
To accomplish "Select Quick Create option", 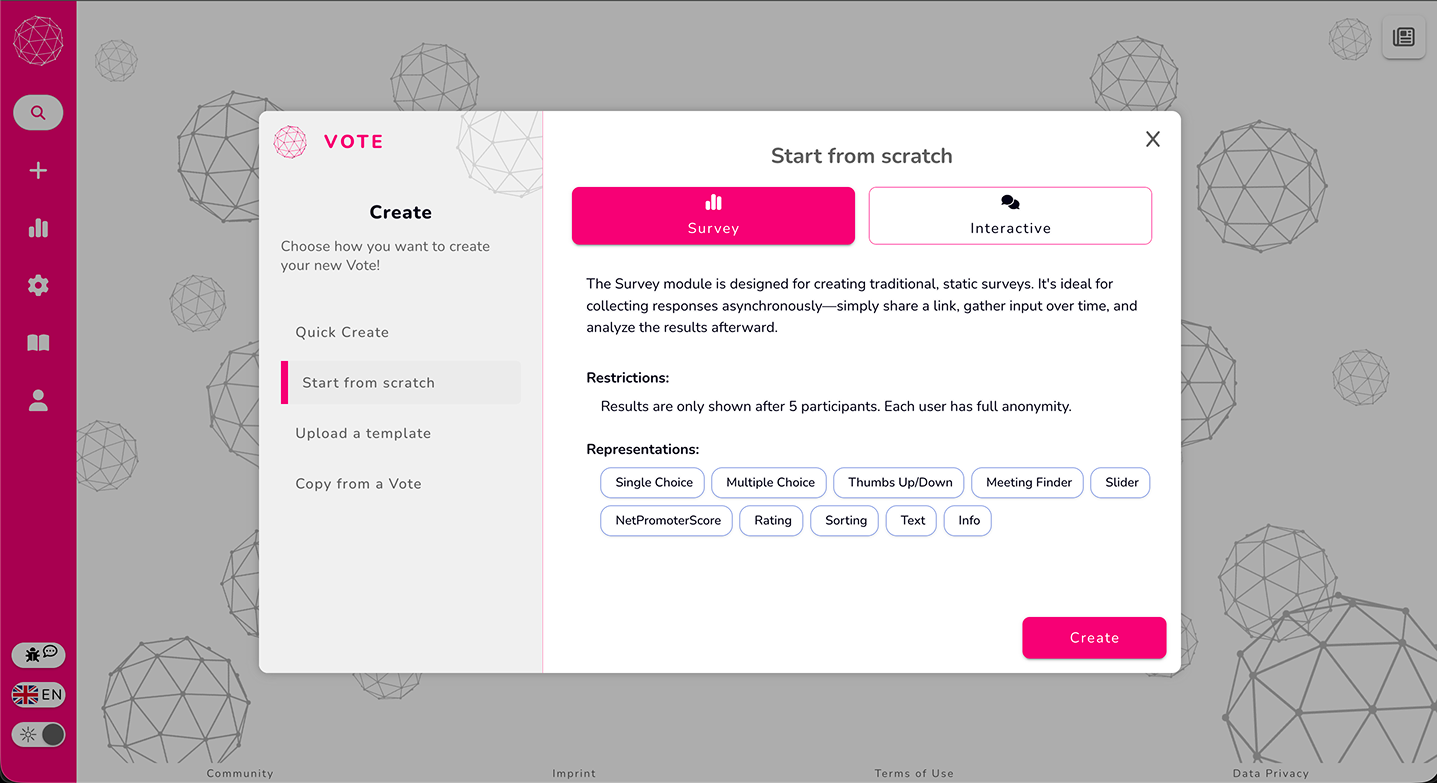I will [342, 332].
